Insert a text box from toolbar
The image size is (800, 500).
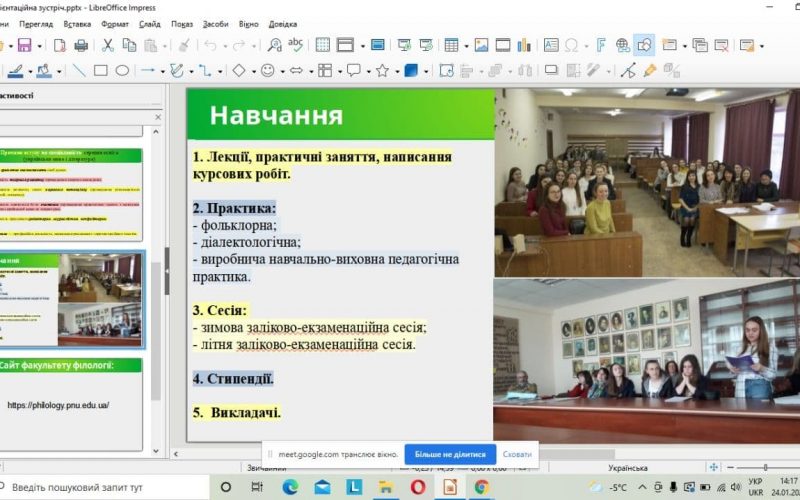tap(551, 45)
